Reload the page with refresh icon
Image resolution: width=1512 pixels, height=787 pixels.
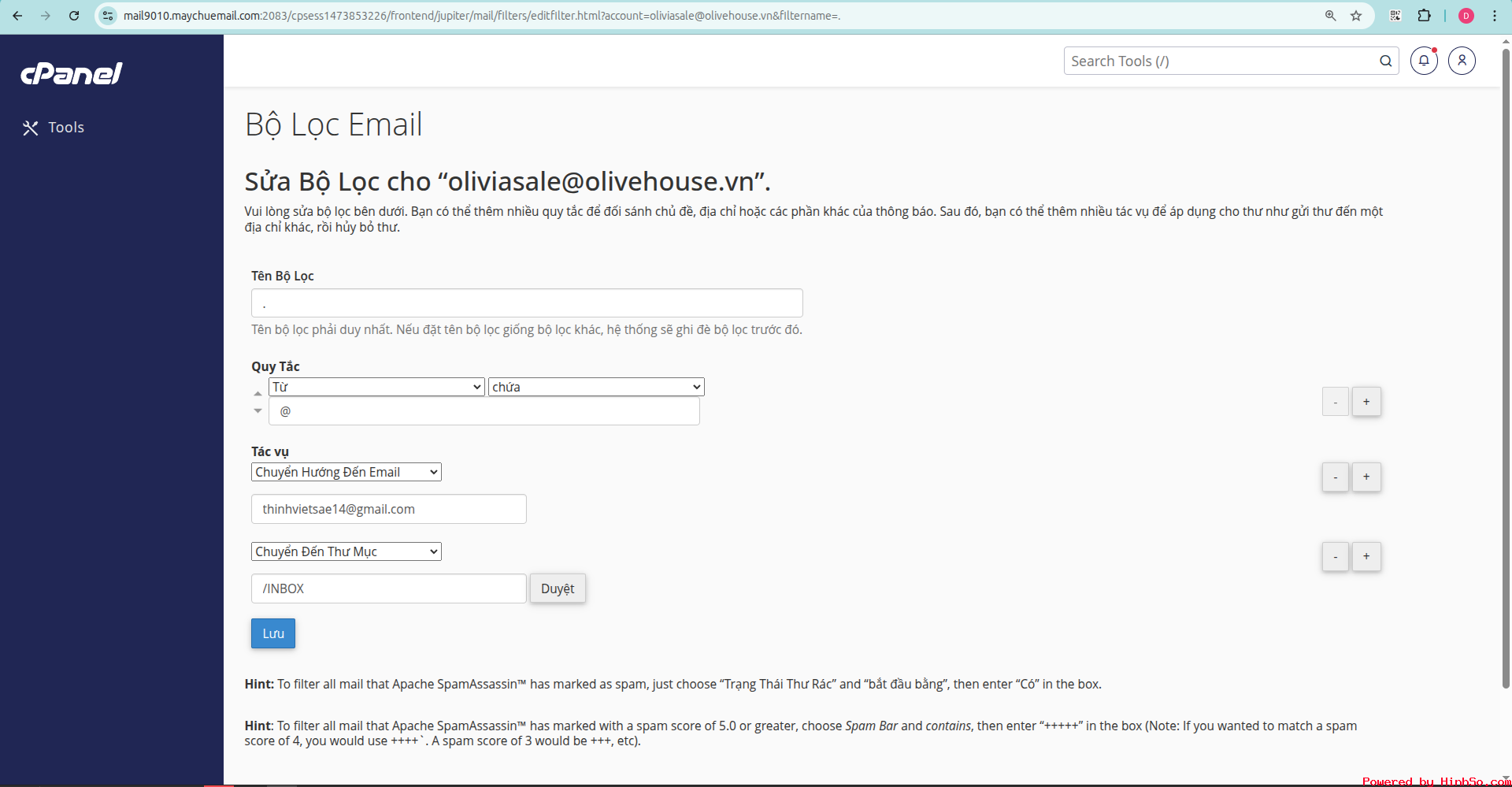coord(74,16)
